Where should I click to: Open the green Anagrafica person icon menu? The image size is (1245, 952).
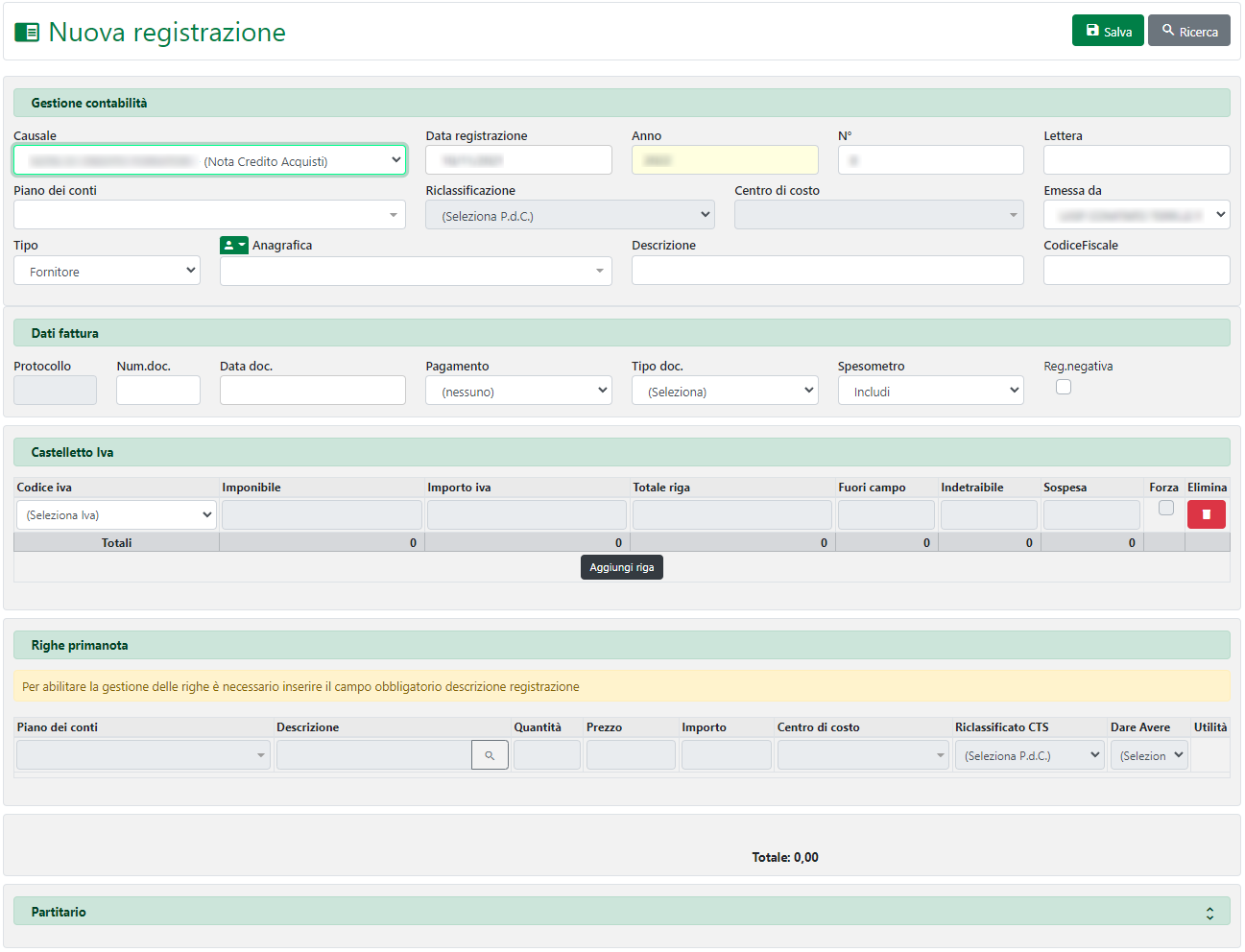(233, 246)
